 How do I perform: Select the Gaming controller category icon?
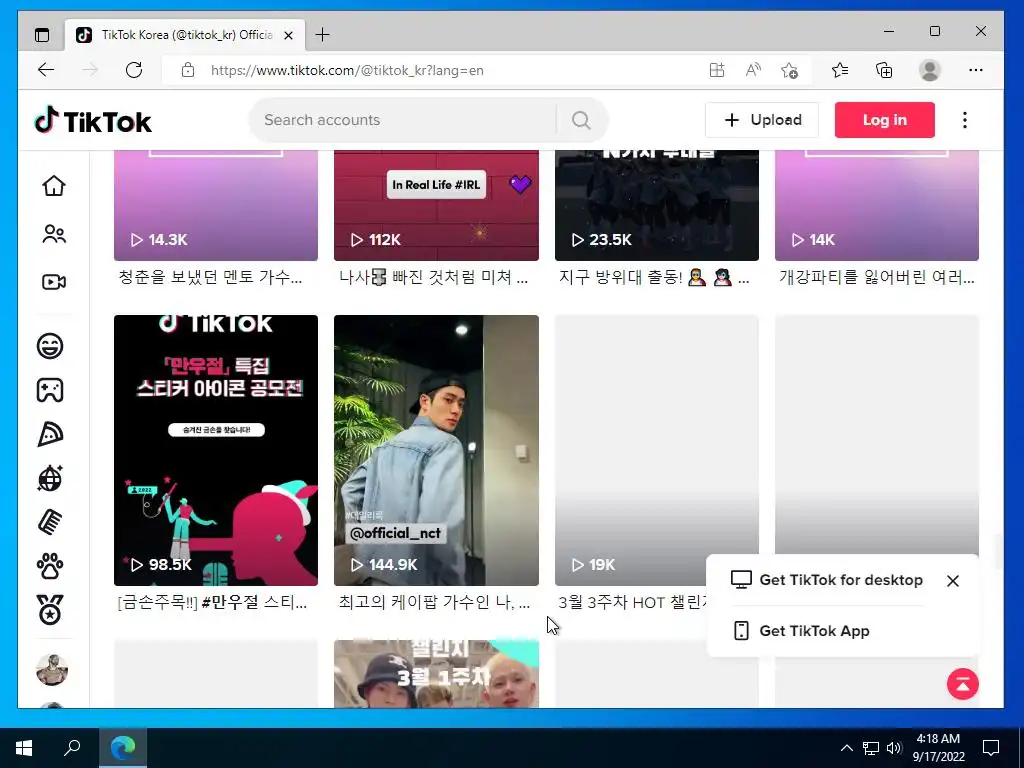point(50,390)
